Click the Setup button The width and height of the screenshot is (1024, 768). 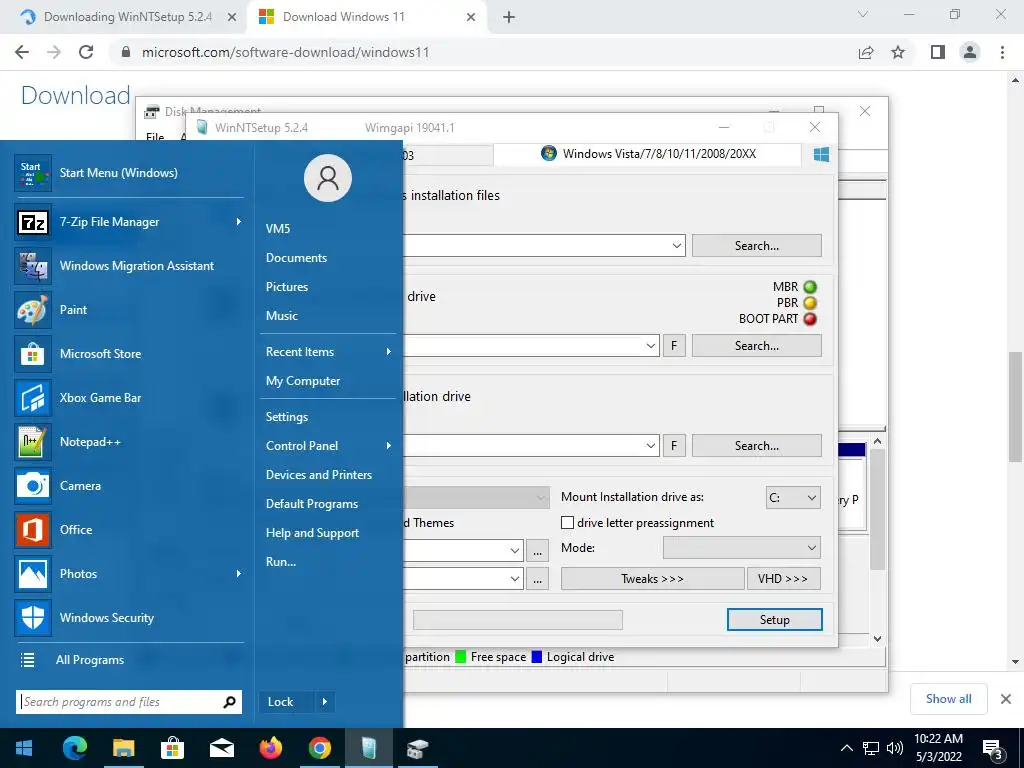pyautogui.click(x=775, y=620)
